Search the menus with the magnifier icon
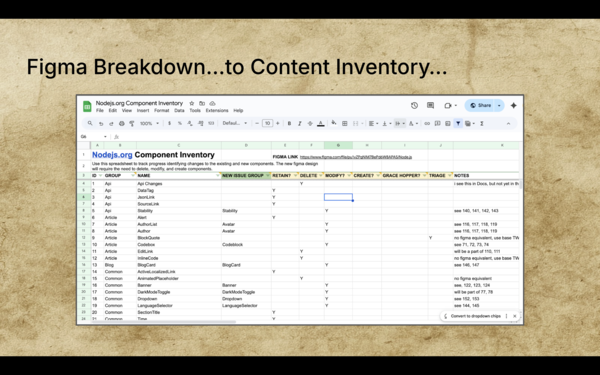Viewport: 600px width, 375px height. (x=90, y=123)
